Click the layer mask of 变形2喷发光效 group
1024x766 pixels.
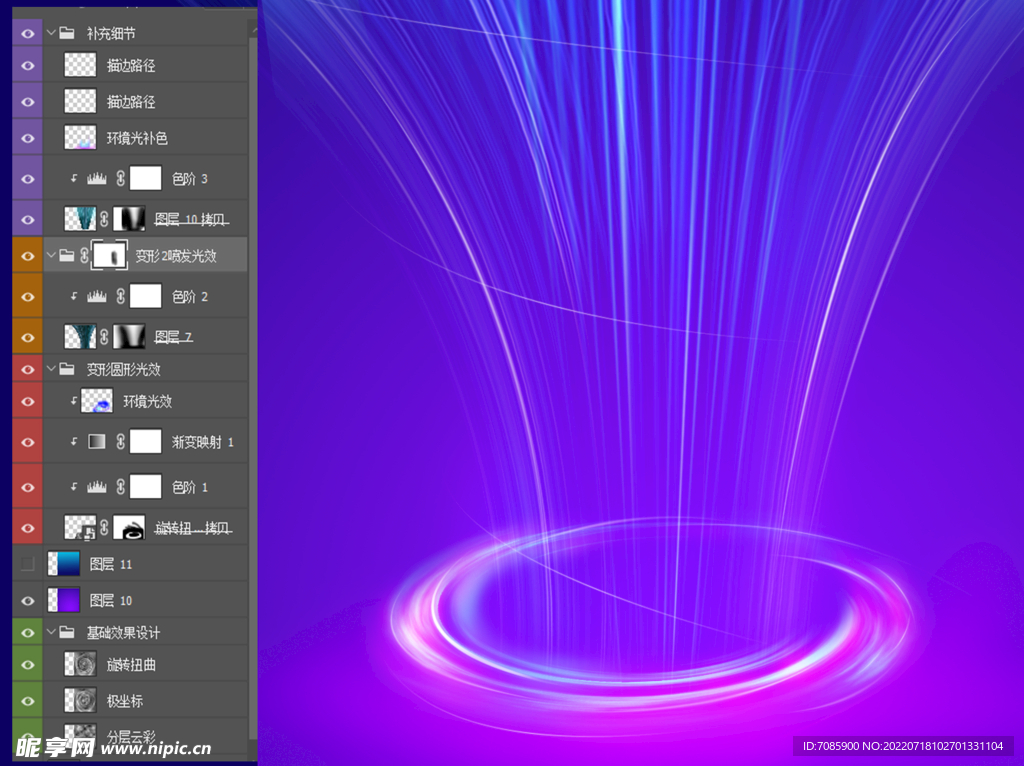pyautogui.click(x=109, y=256)
